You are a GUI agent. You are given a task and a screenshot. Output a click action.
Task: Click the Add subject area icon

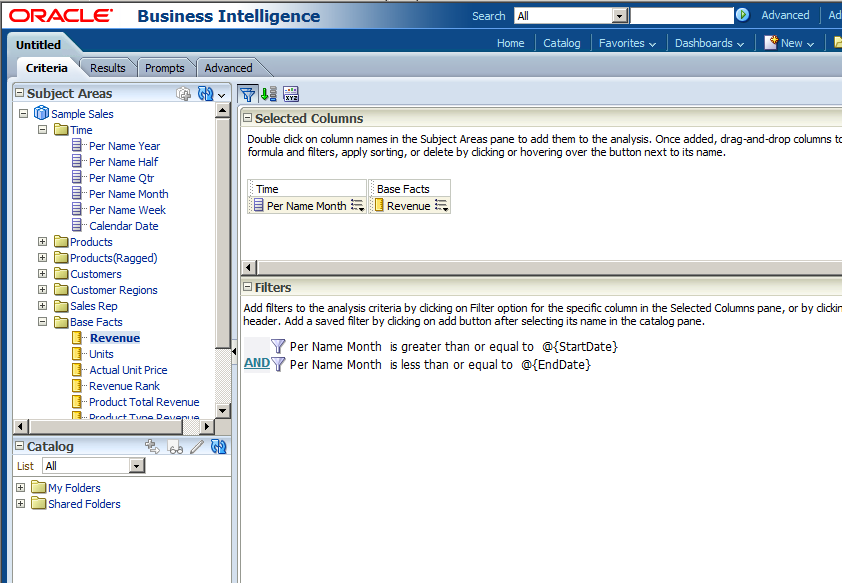[x=184, y=91]
